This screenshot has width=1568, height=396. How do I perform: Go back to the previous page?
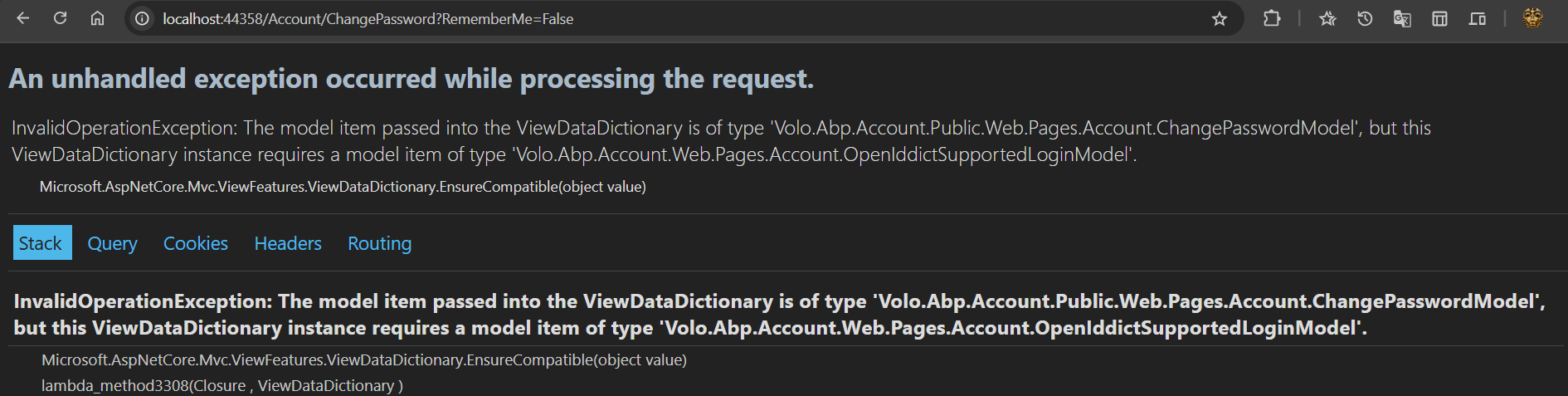(x=22, y=18)
